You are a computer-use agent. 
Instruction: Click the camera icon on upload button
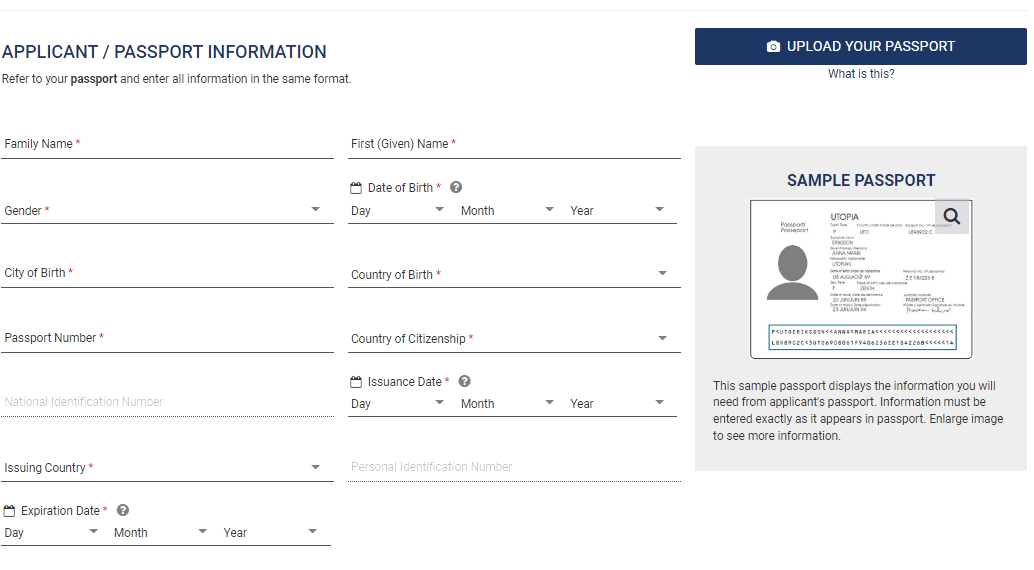click(773, 47)
